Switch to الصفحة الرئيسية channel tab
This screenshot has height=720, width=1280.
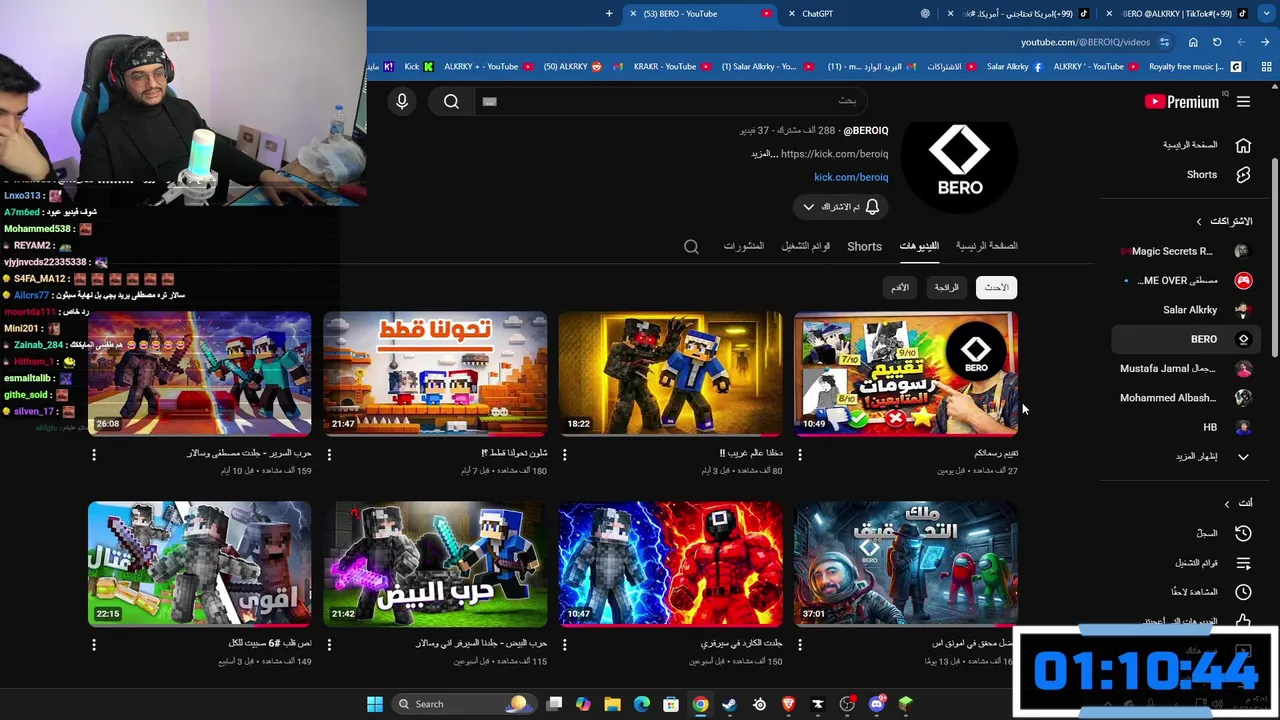[986, 246]
